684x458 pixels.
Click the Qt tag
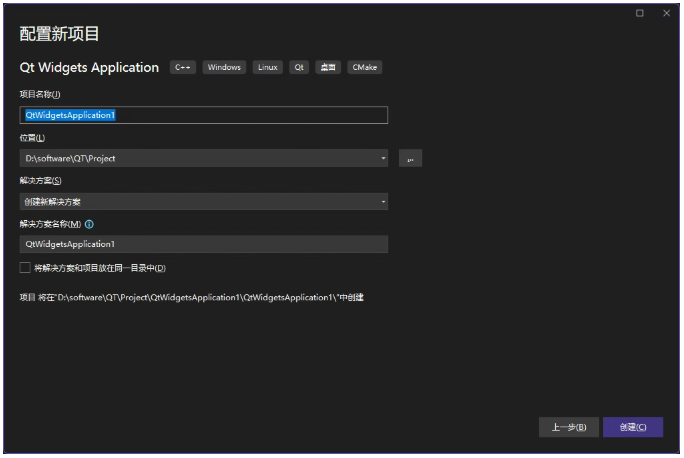coord(299,67)
